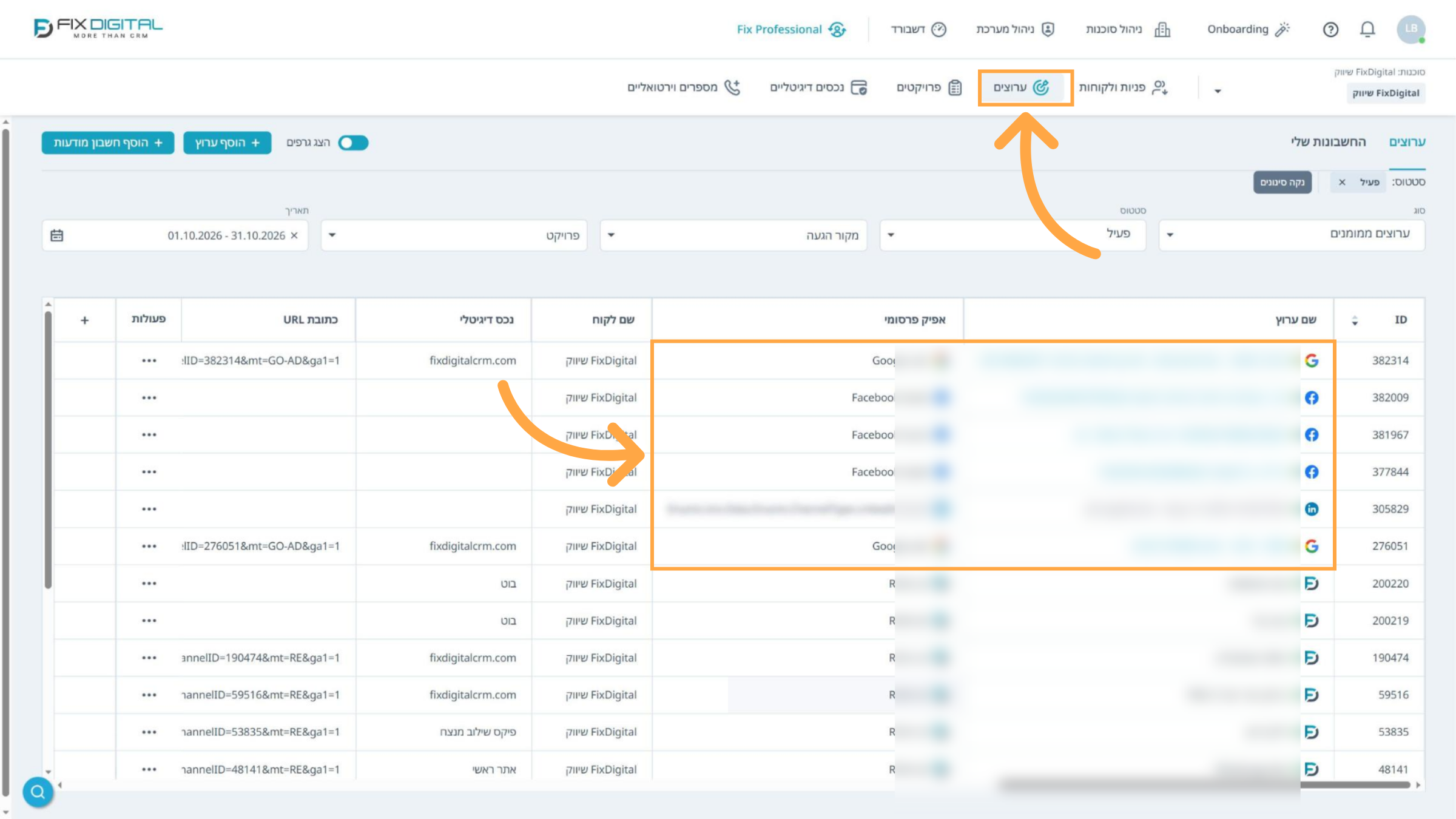The width and height of the screenshot is (1456, 819).
Task: Open the lead source (מקור הגעה) dropdown
Action: pyautogui.click(x=733, y=235)
